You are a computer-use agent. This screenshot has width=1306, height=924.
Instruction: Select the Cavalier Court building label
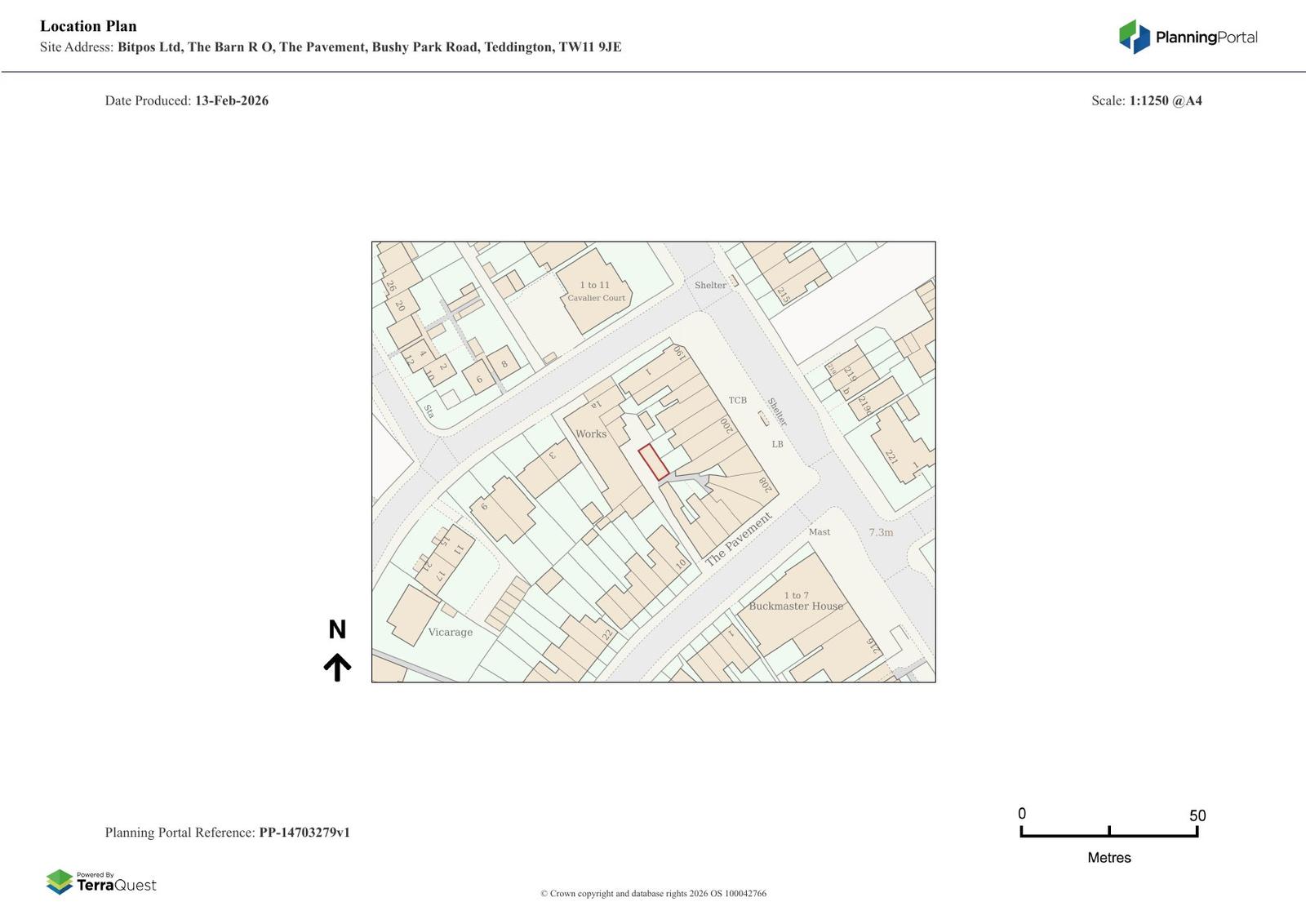point(596,298)
